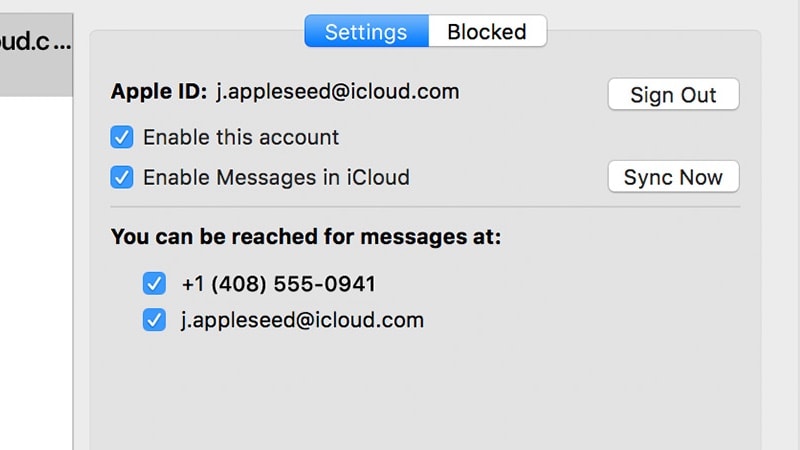The width and height of the screenshot is (800, 450).
Task: Switch to the Blocked tab
Action: pos(487,32)
